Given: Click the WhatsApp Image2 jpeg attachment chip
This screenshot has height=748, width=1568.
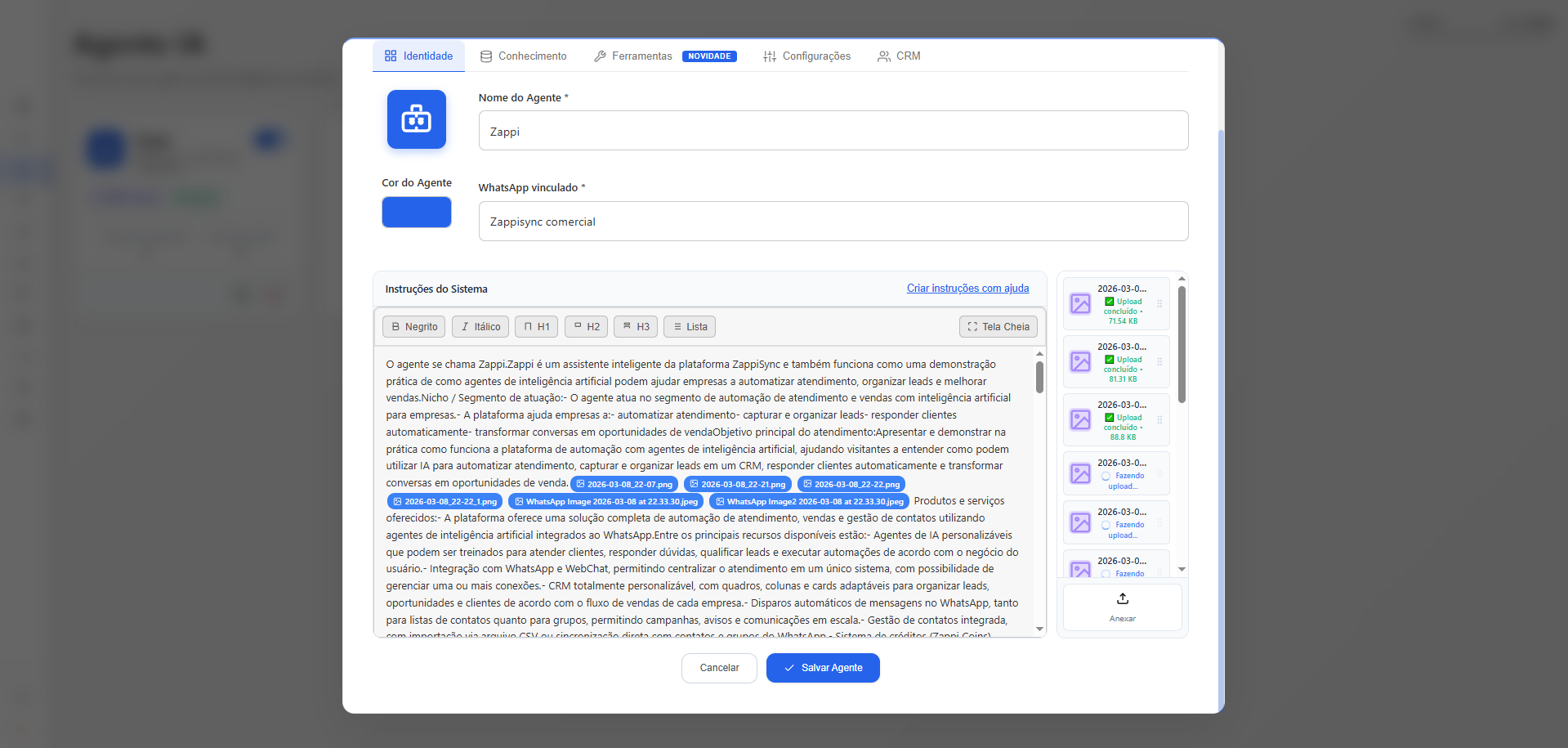Looking at the screenshot, I should coord(809,502).
